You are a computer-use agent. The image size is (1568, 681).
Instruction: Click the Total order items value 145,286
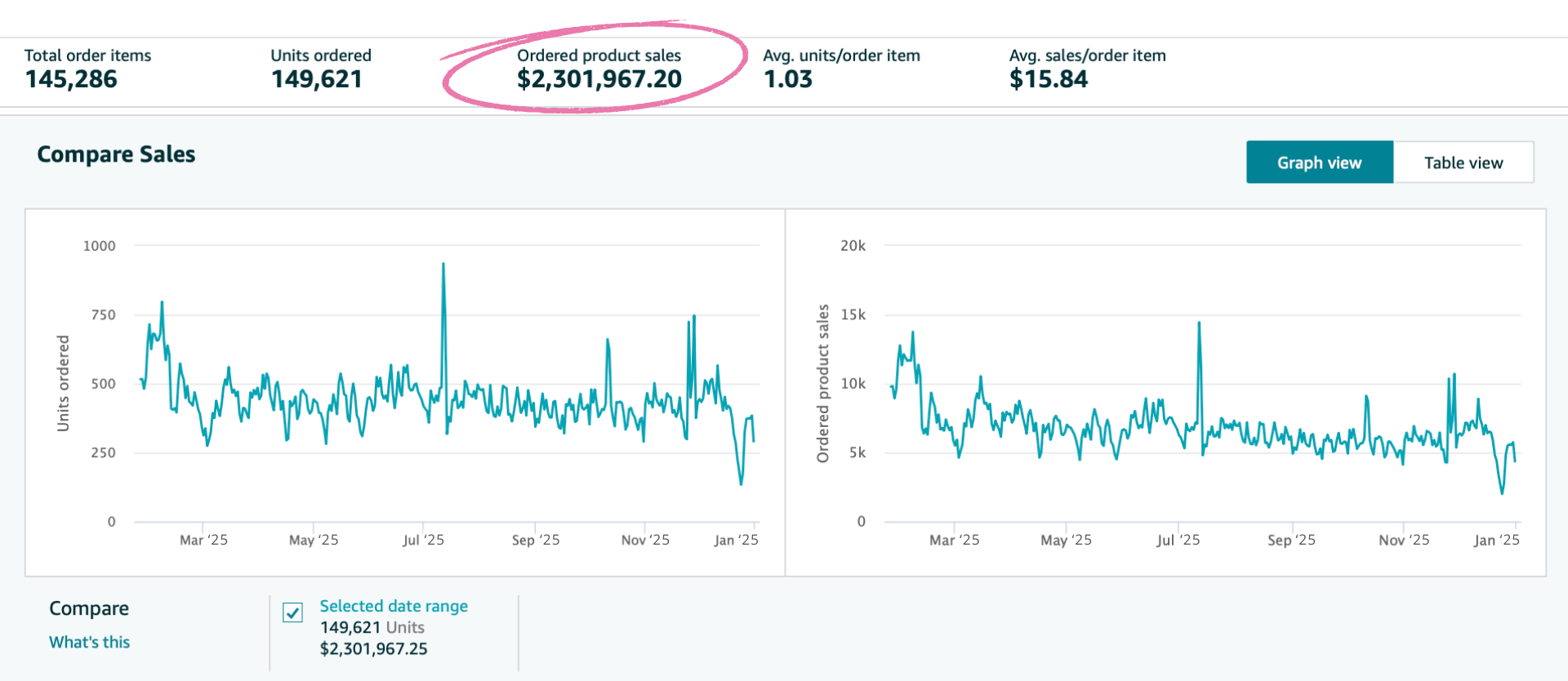coord(71,79)
